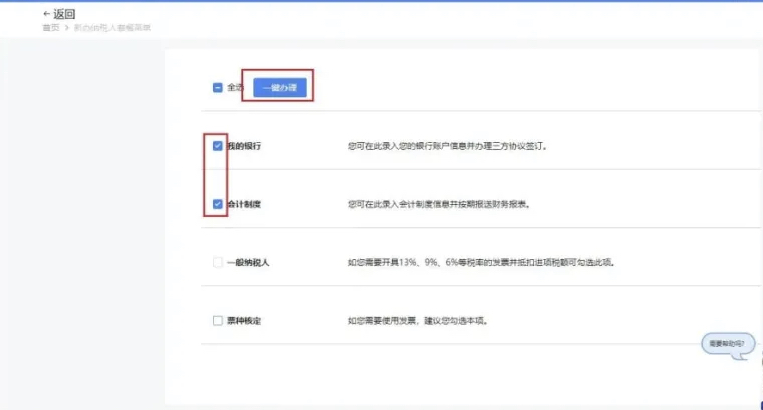This screenshot has width=763, height=410.
Task: Enable the 一般纳税人 checkbox
Action: coord(217,263)
